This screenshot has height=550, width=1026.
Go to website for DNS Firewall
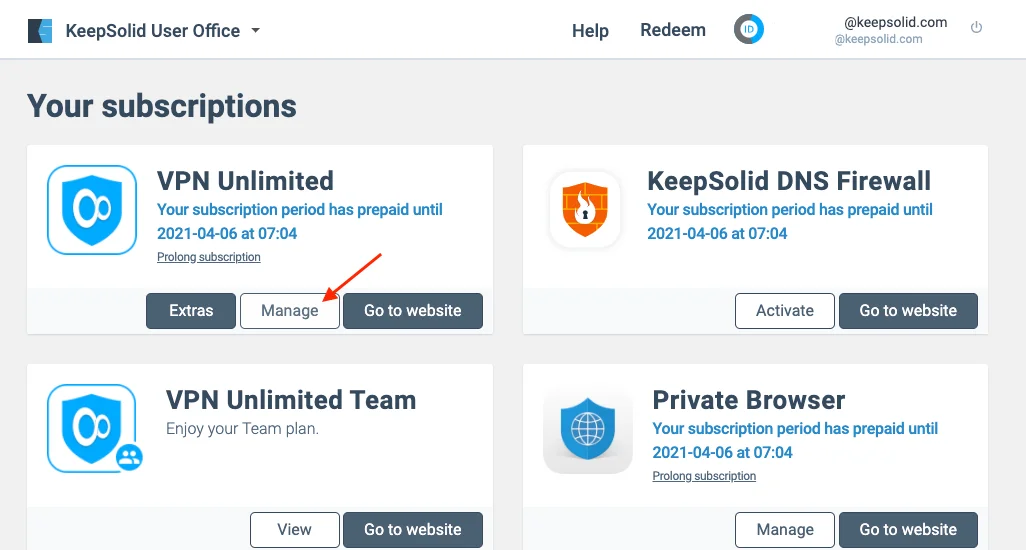pyautogui.click(x=908, y=311)
